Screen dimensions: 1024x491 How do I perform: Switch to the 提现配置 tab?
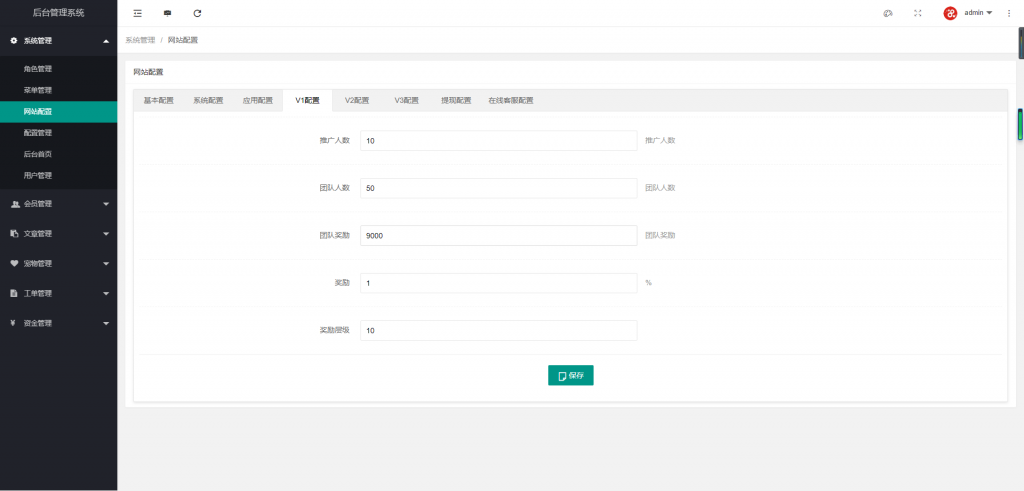(456, 101)
